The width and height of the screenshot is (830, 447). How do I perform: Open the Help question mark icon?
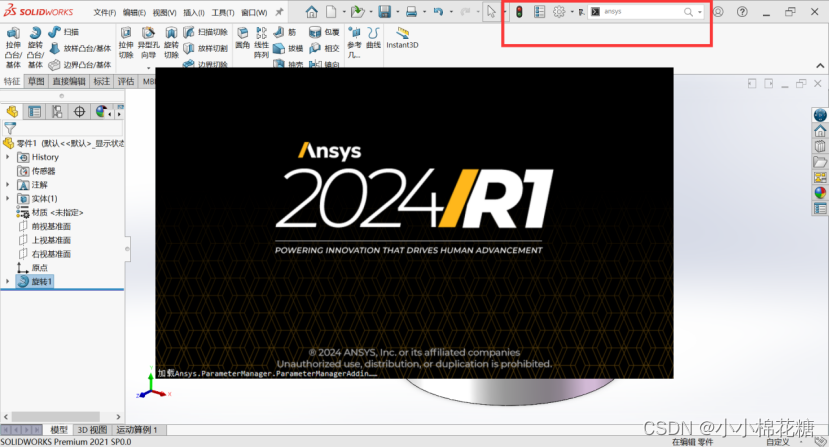(x=742, y=12)
